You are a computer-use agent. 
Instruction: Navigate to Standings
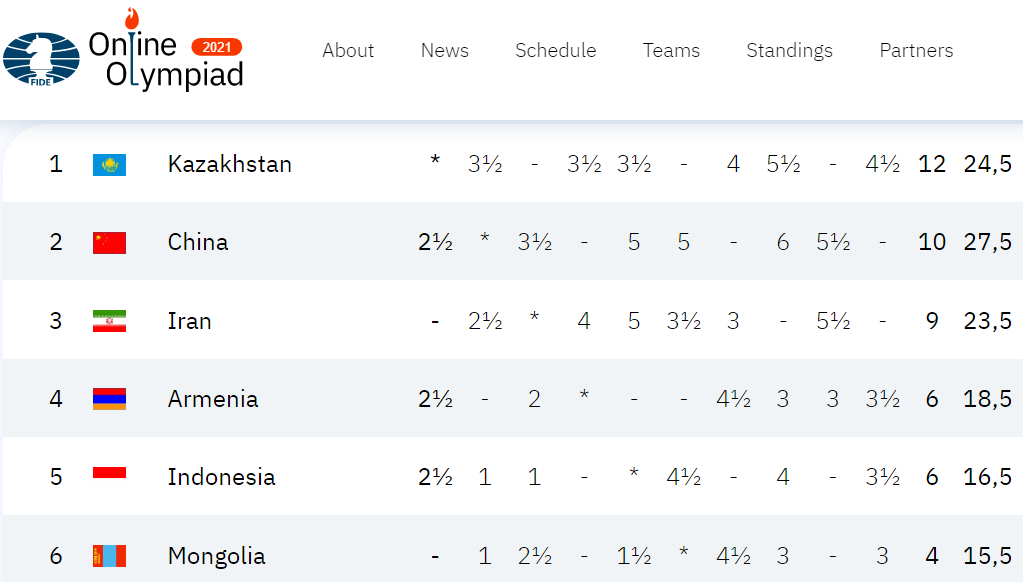click(x=789, y=51)
